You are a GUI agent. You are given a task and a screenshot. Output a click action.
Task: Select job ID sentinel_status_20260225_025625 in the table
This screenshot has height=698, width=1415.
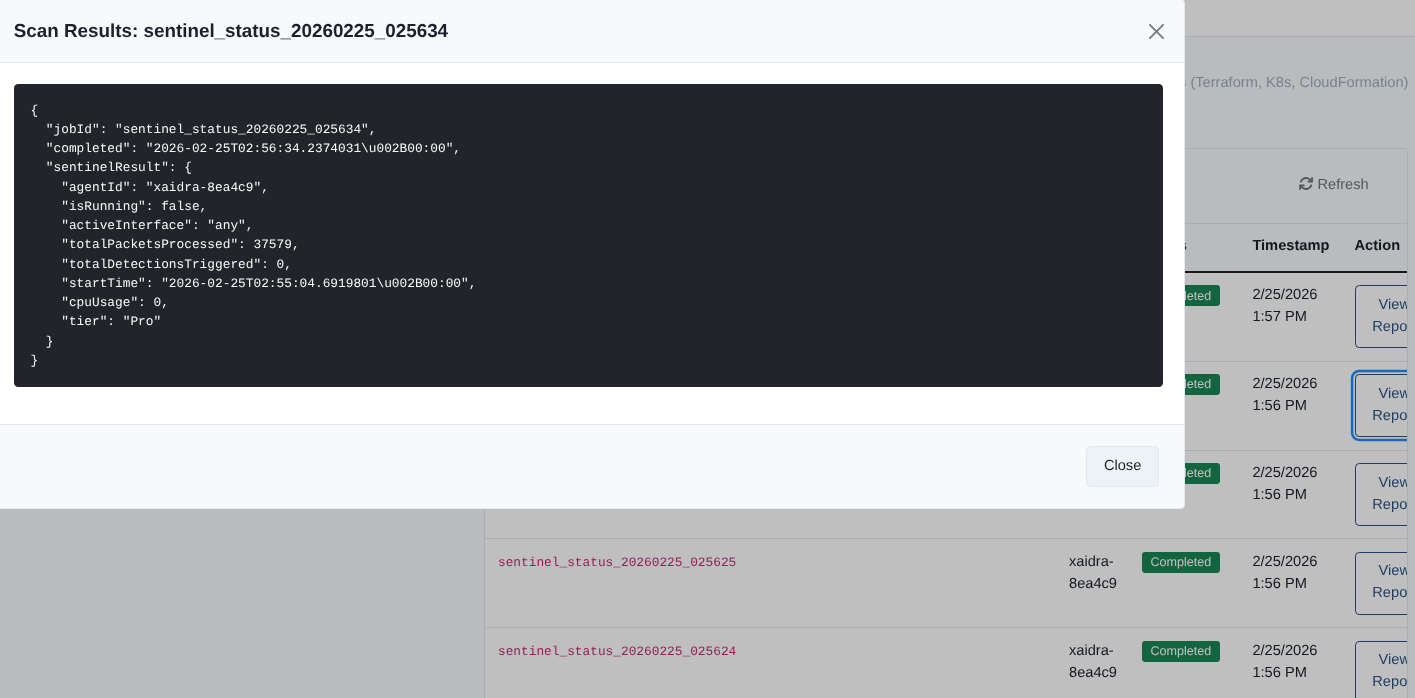[617, 563]
